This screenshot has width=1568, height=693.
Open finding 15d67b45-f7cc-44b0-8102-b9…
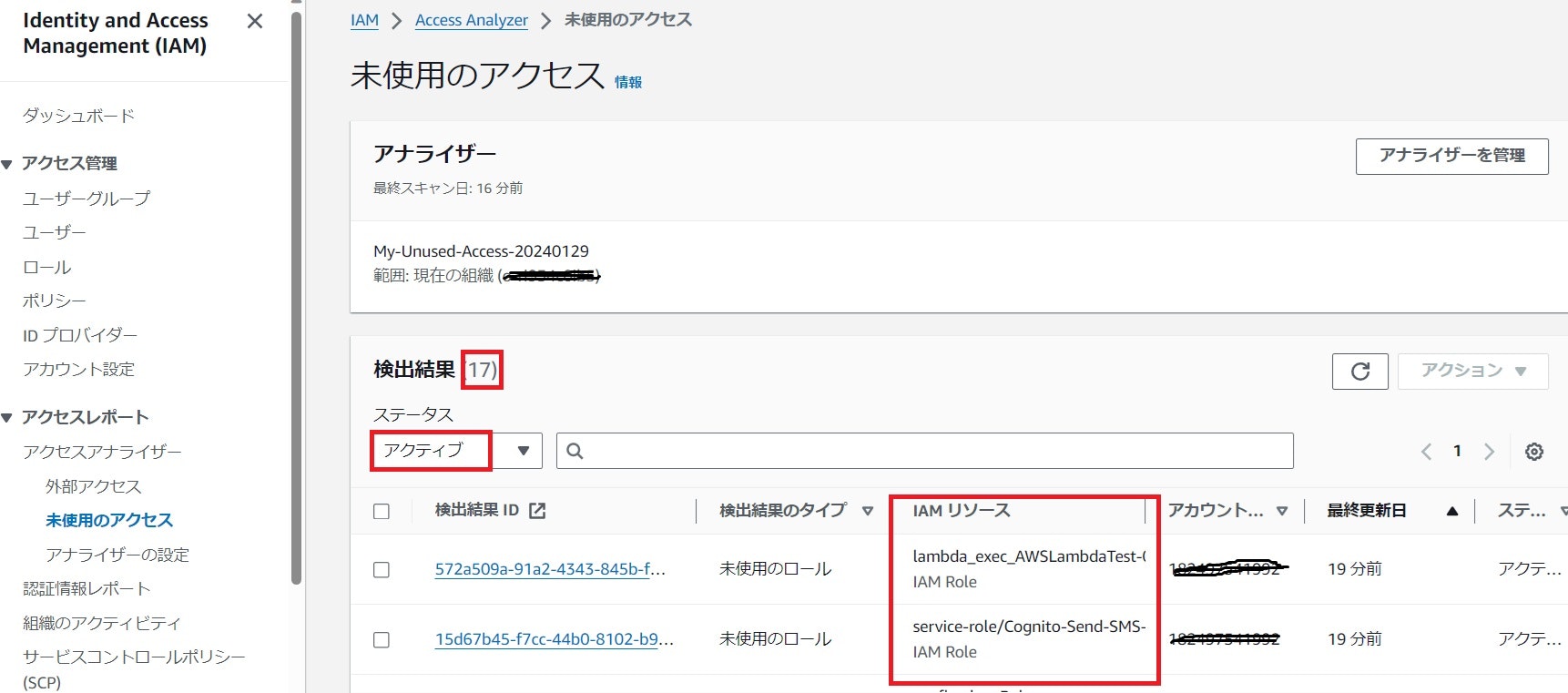555,639
